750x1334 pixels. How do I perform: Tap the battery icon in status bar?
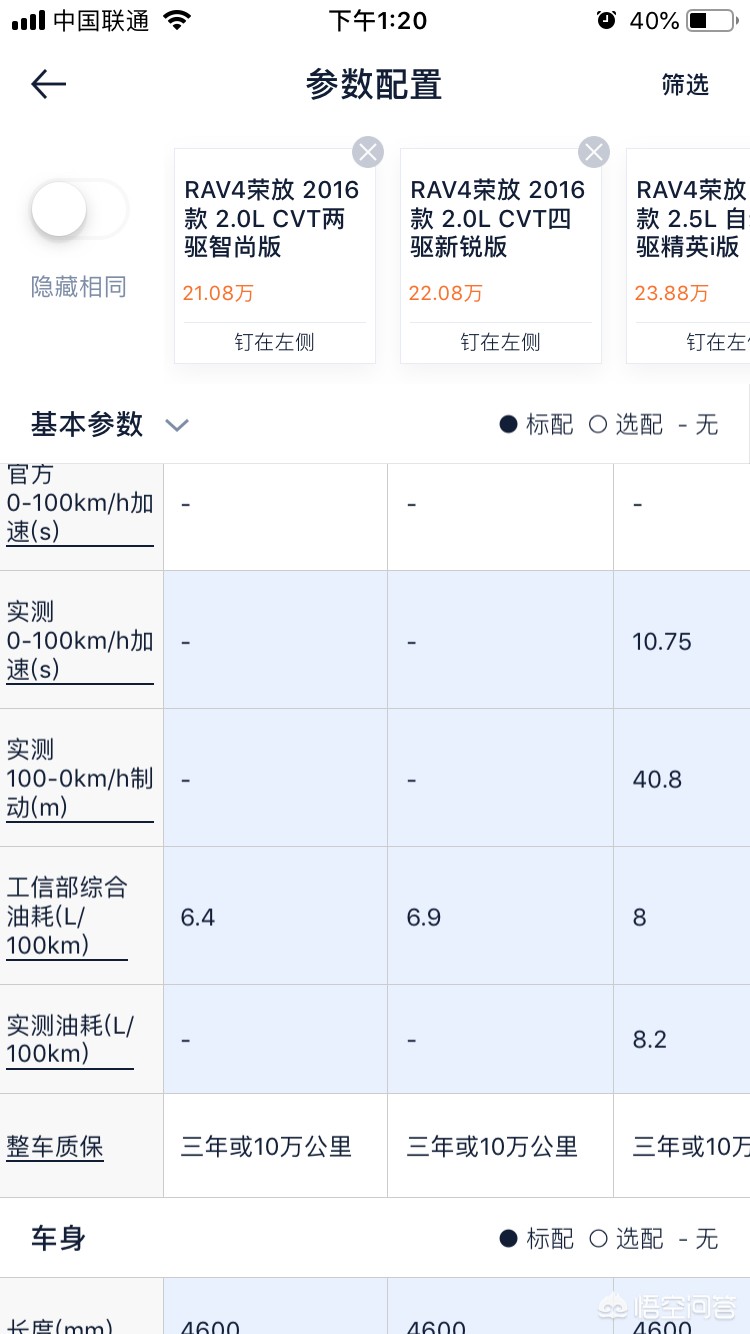711,20
